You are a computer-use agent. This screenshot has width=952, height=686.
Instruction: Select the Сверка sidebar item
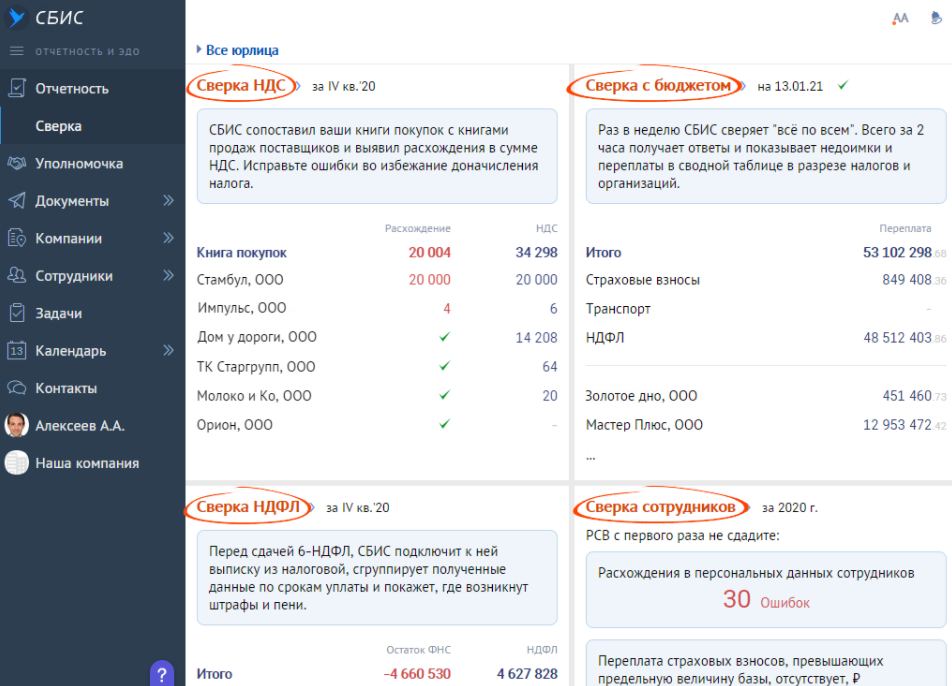92,126
